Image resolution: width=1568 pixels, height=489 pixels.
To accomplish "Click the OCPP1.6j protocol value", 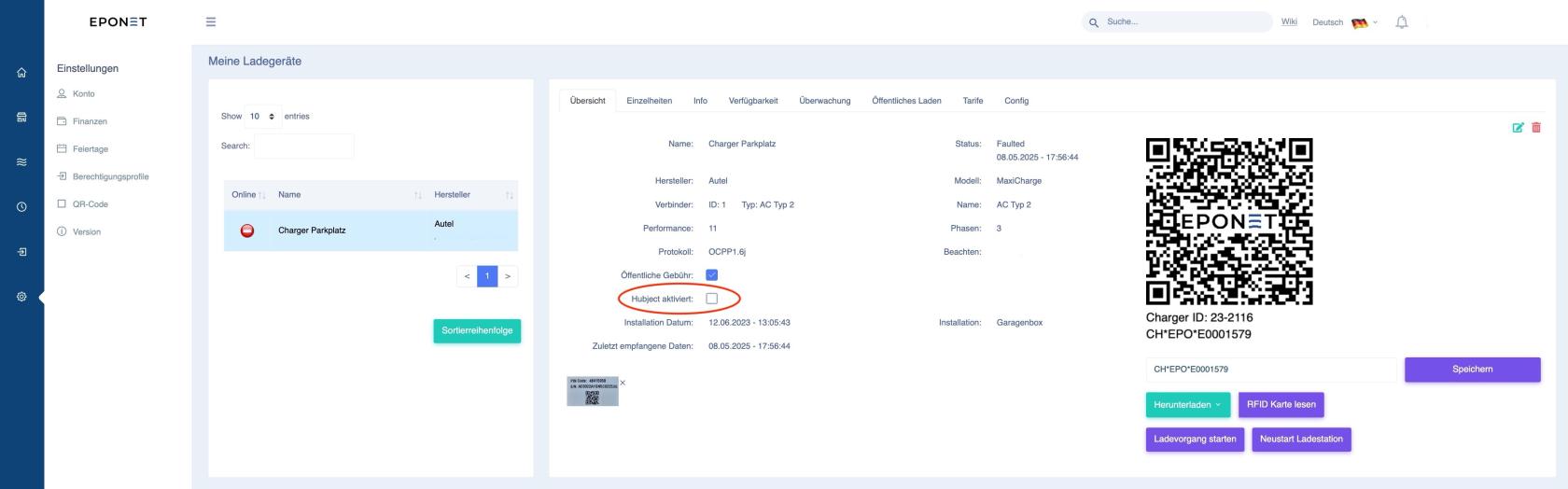I will click(x=727, y=252).
